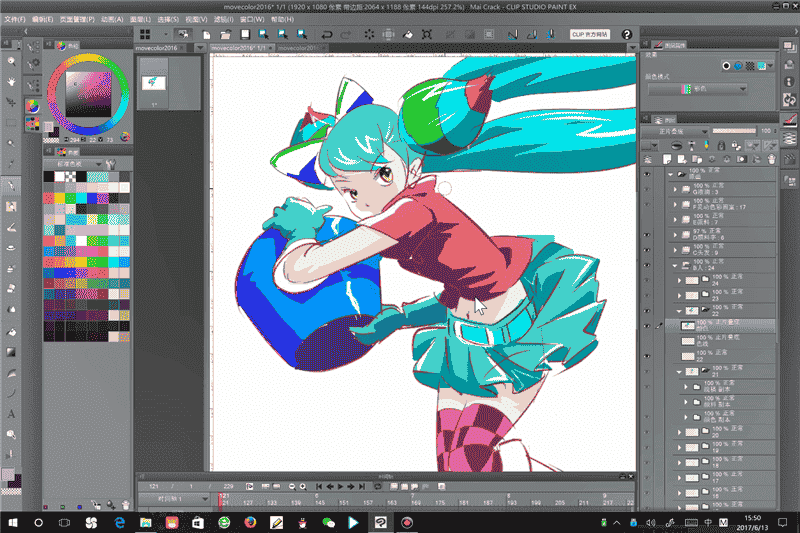Toggle the loop playback button in timeline

coord(378,487)
